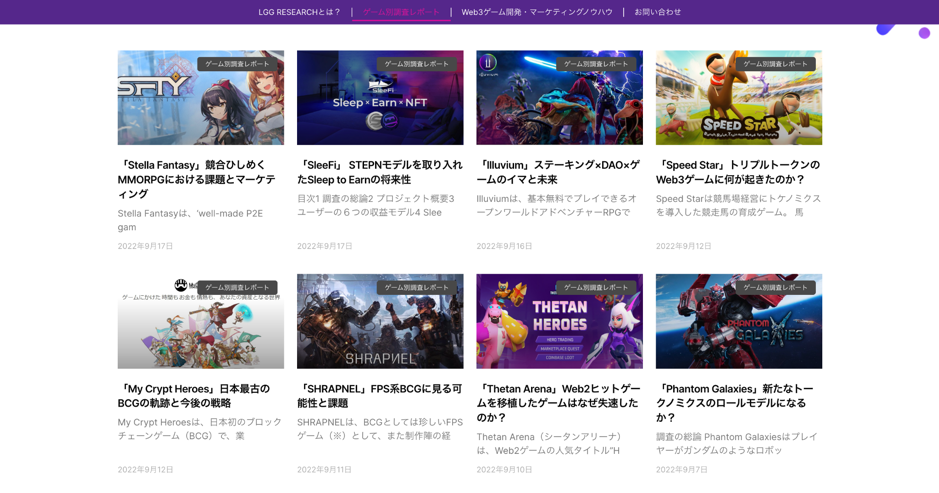This screenshot has height=493, width=939.
Task: Click the date 2022年9月17日 under Stella Fantasy
Action: coord(145,246)
